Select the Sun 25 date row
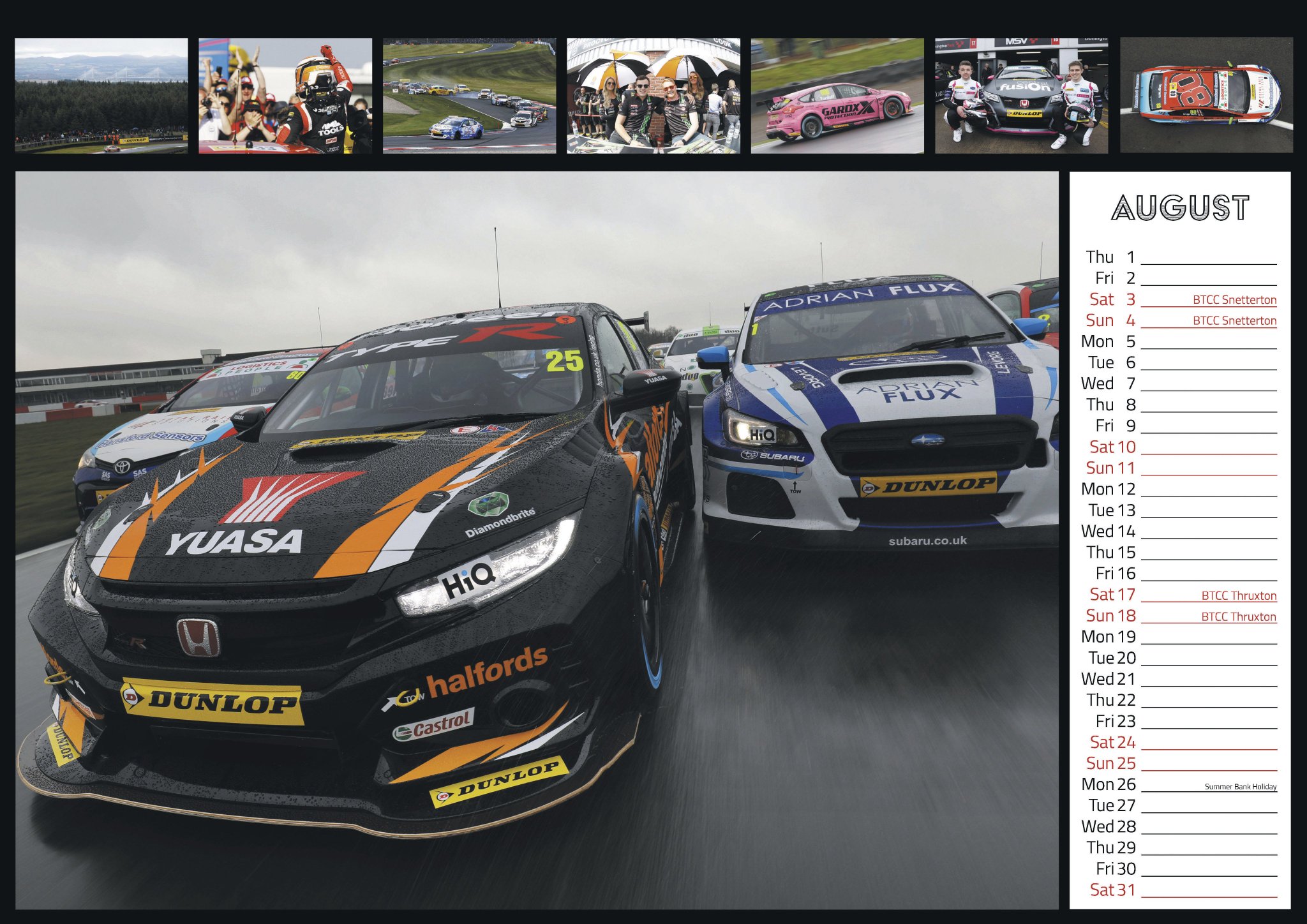 pyautogui.click(x=1181, y=763)
